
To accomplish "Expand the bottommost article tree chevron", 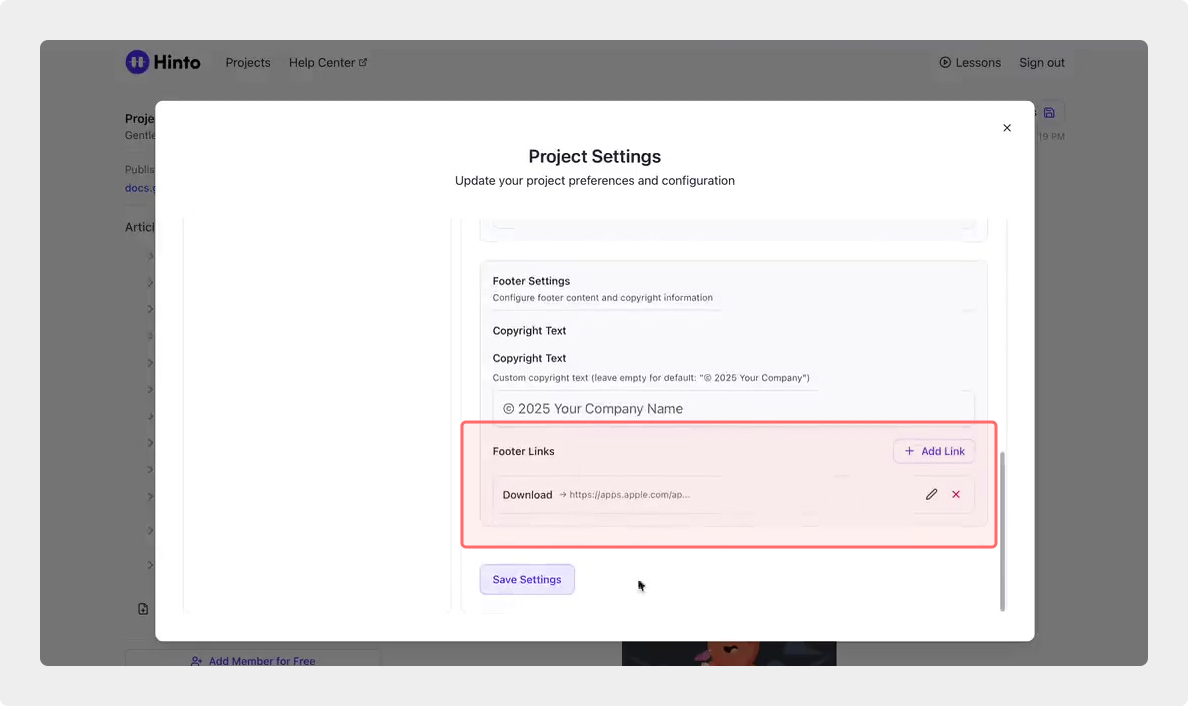I will point(151,565).
